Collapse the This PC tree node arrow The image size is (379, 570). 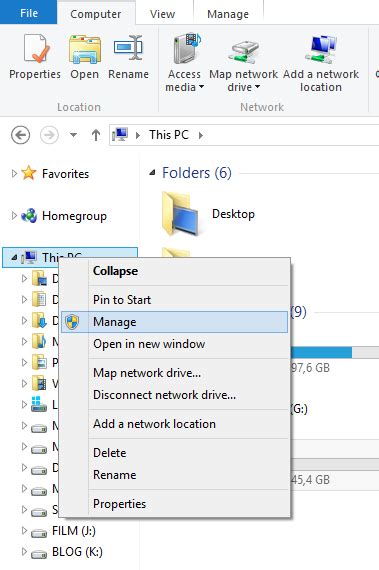(14, 257)
